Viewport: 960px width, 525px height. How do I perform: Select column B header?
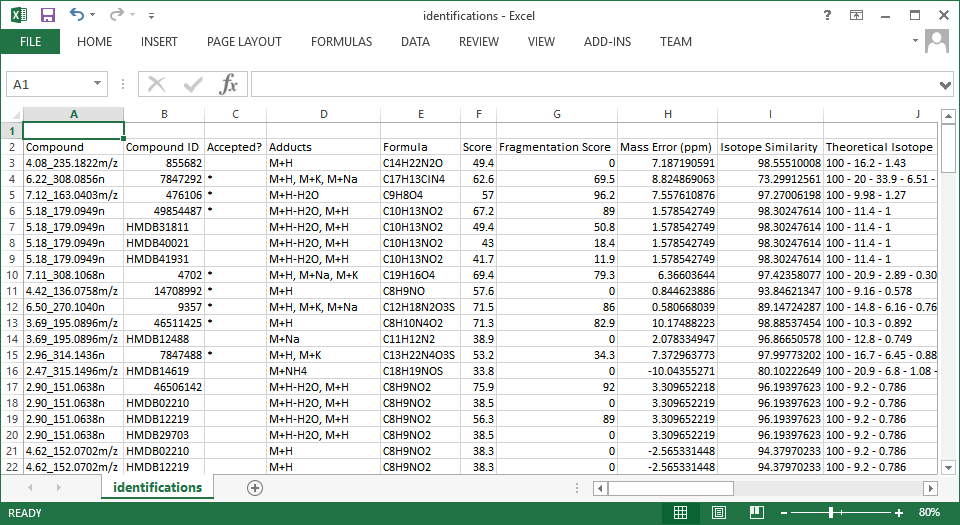pos(164,114)
